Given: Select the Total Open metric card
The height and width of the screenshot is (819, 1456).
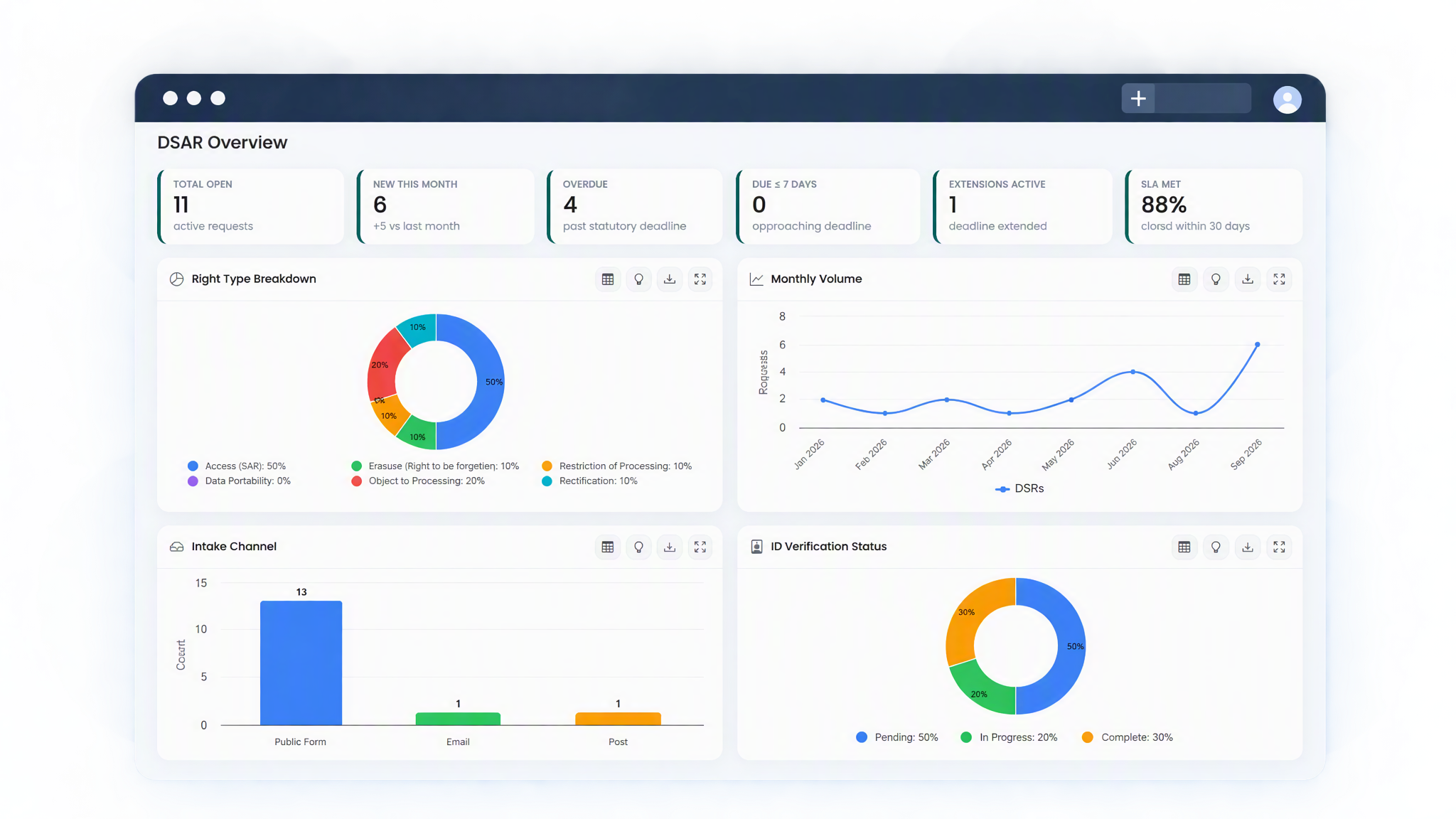Looking at the screenshot, I should pyautogui.click(x=250, y=206).
